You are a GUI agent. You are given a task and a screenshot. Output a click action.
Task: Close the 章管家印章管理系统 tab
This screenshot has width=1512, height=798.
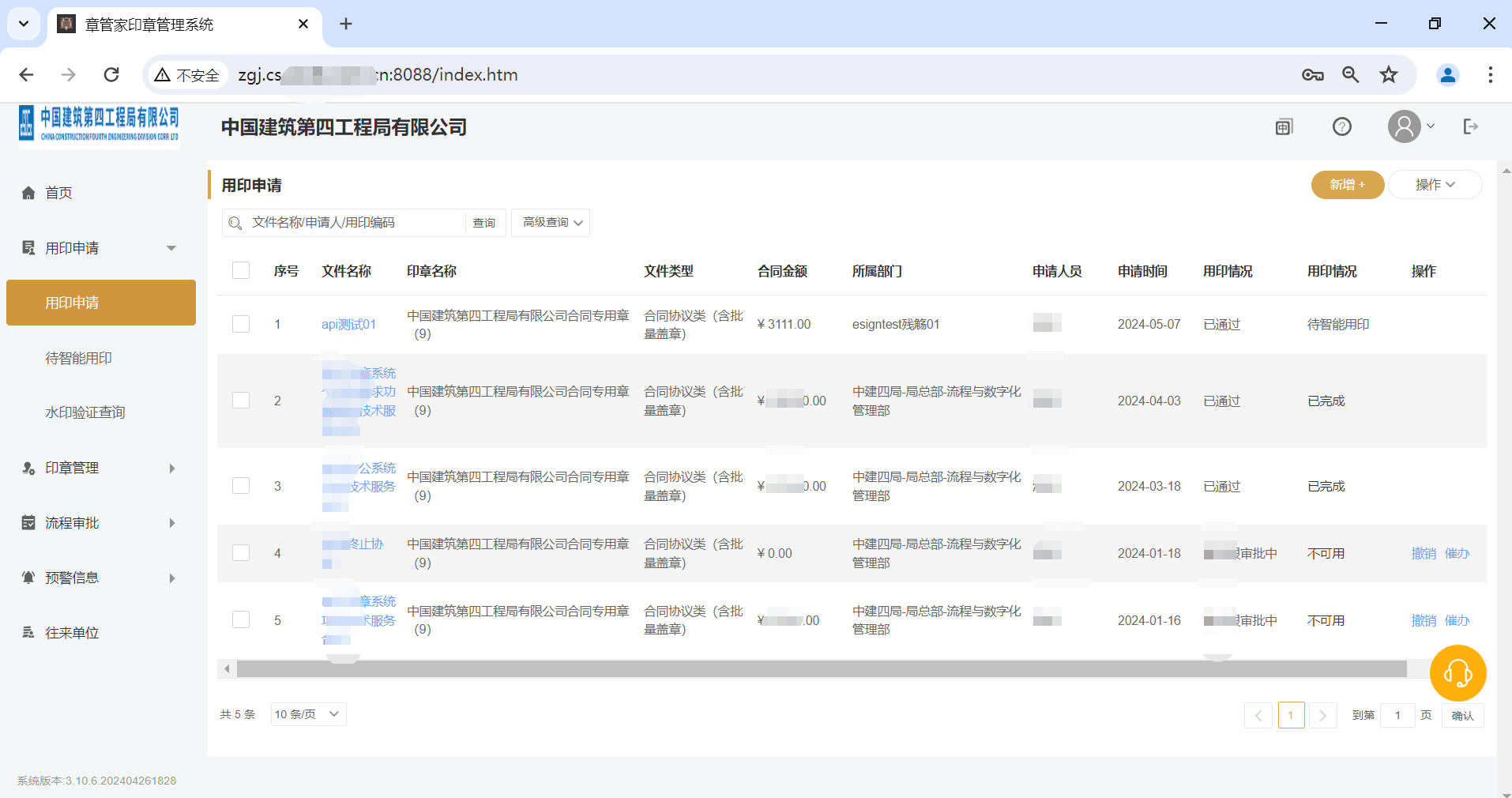click(303, 24)
